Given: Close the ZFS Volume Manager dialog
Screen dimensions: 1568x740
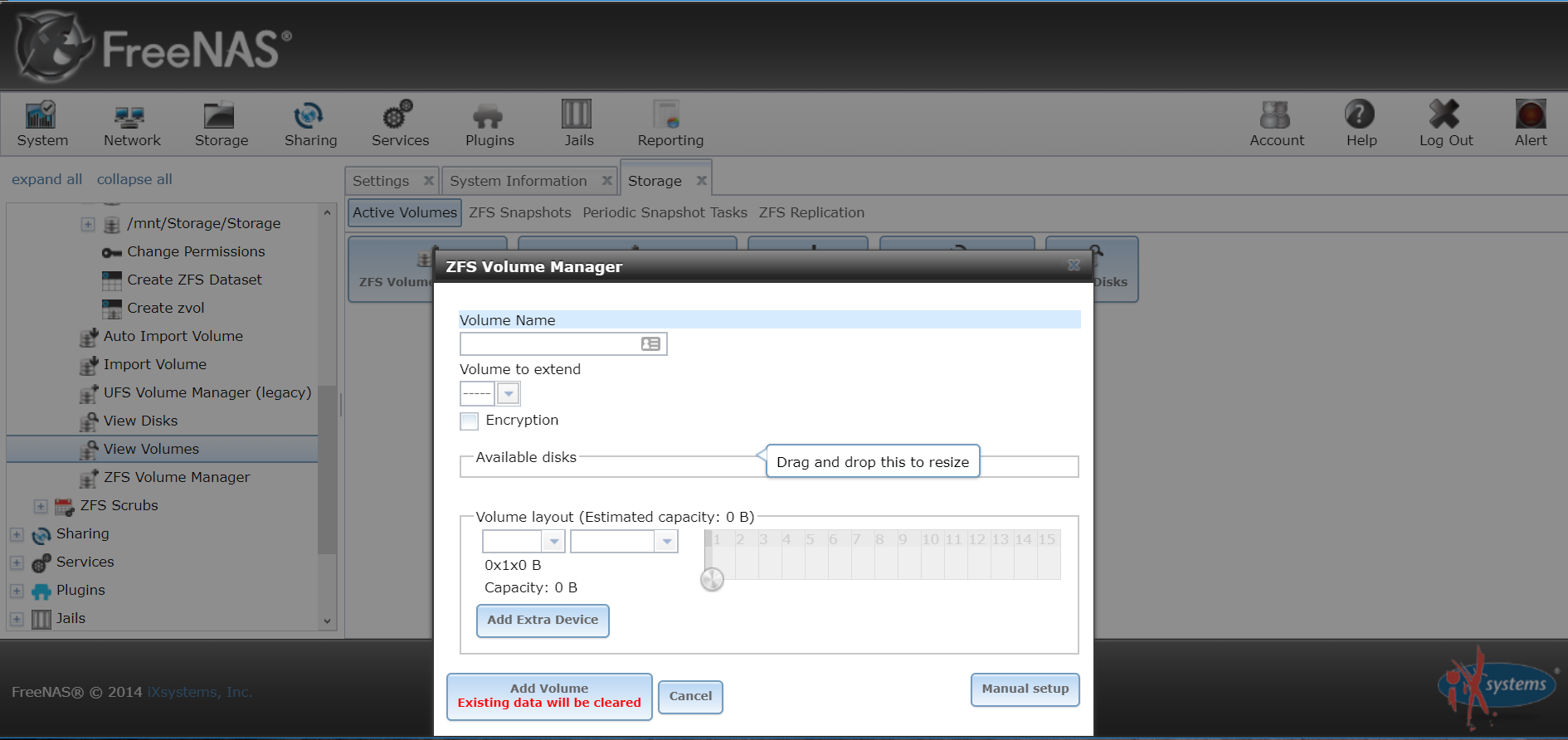Looking at the screenshot, I should 1074,265.
